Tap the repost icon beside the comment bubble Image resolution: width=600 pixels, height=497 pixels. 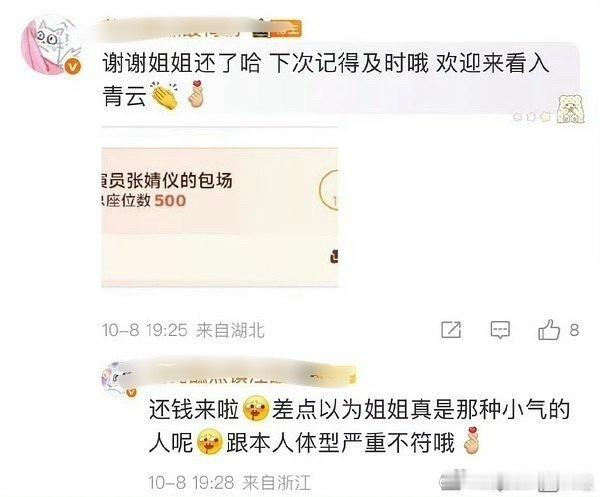pos(451,329)
